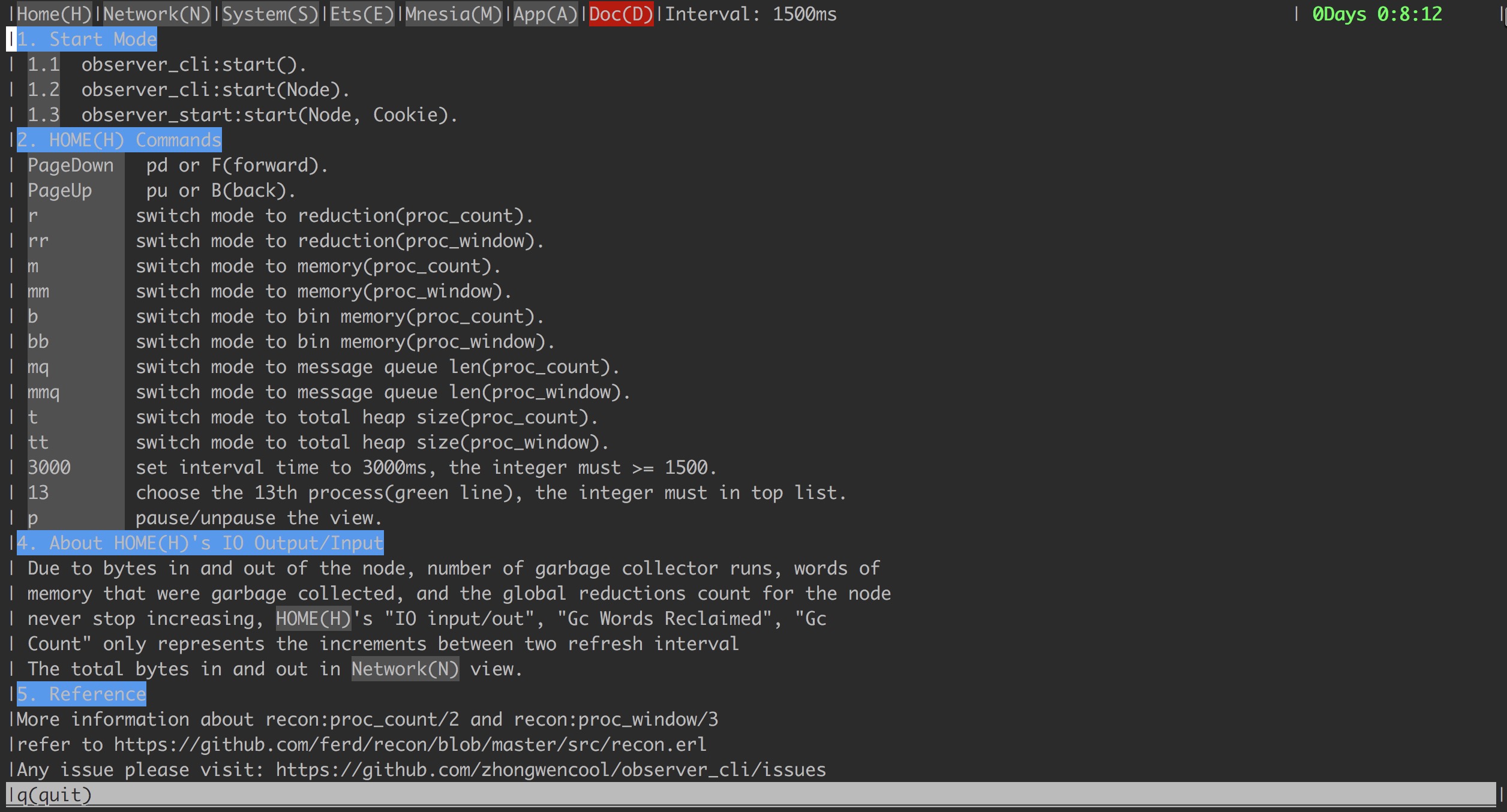The width and height of the screenshot is (1507, 812).
Task: Select the System(S) tab
Action: click(x=270, y=14)
